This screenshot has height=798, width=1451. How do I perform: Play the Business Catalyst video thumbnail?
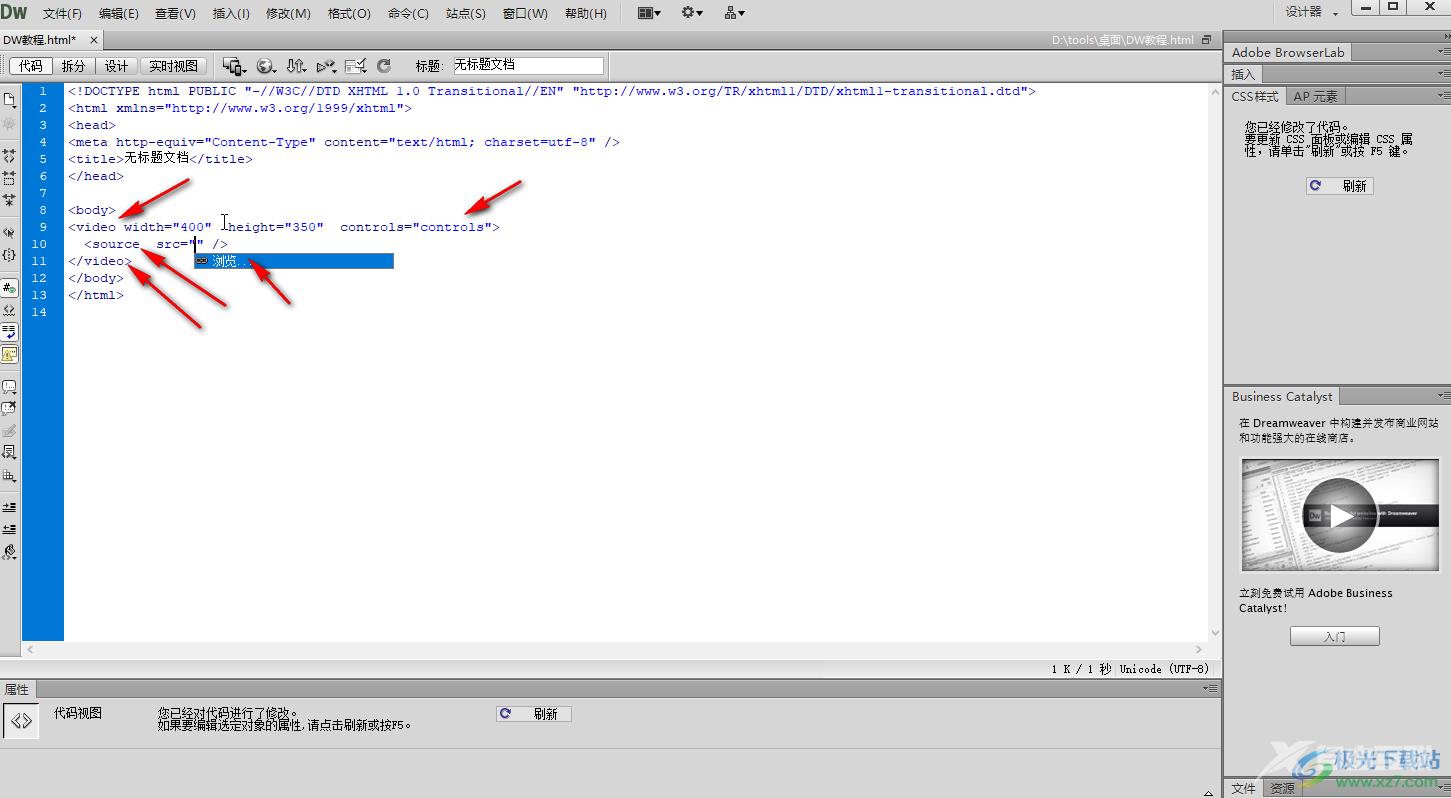click(x=1339, y=515)
